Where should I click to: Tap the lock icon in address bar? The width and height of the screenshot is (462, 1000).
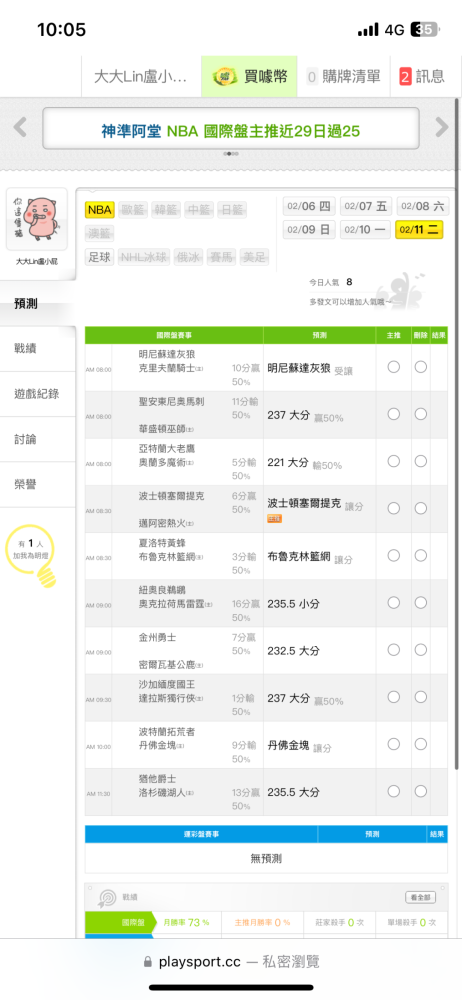148,962
